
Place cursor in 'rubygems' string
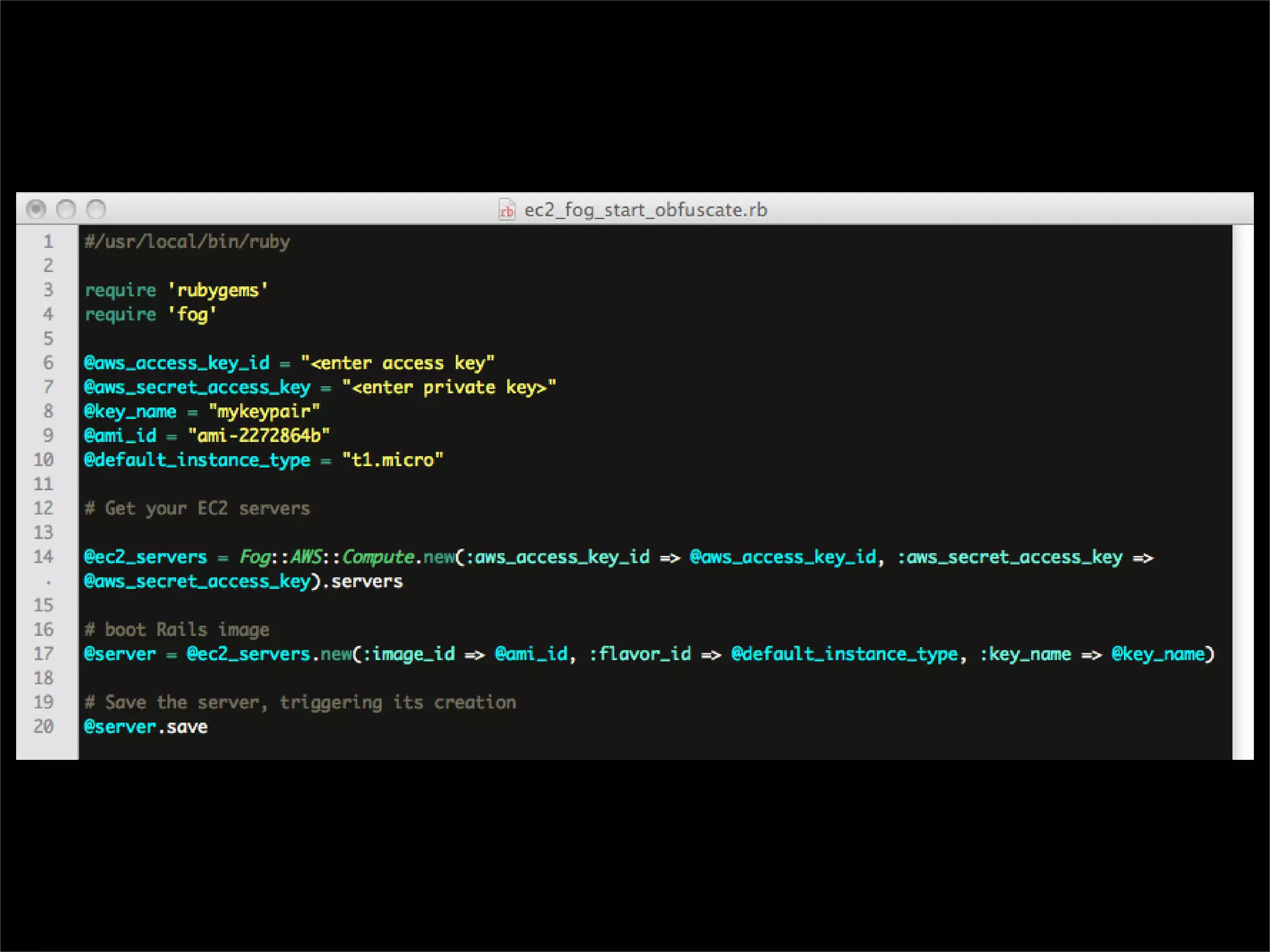click(218, 290)
